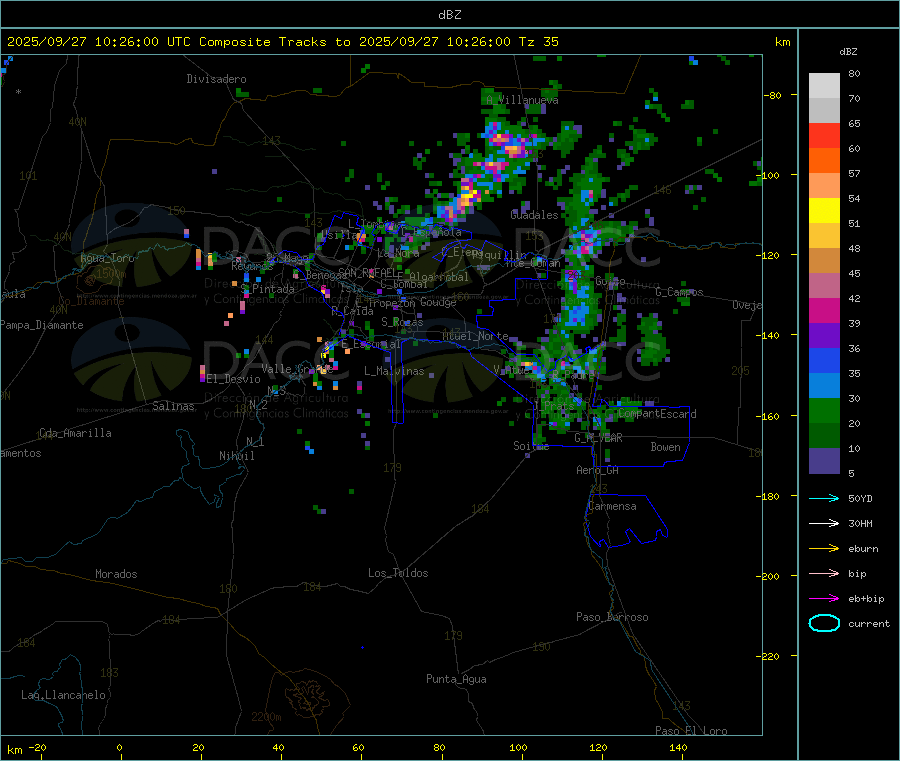Click the 0 km horizontal axis tick label
The width and height of the screenshot is (900, 761).
click(x=119, y=747)
